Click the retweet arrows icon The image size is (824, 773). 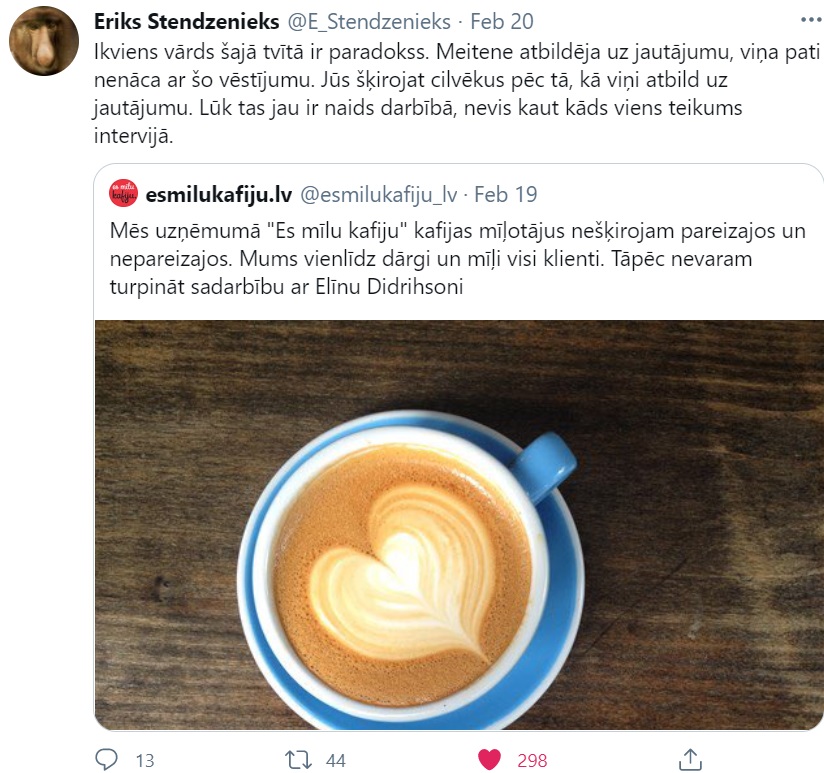(298, 760)
